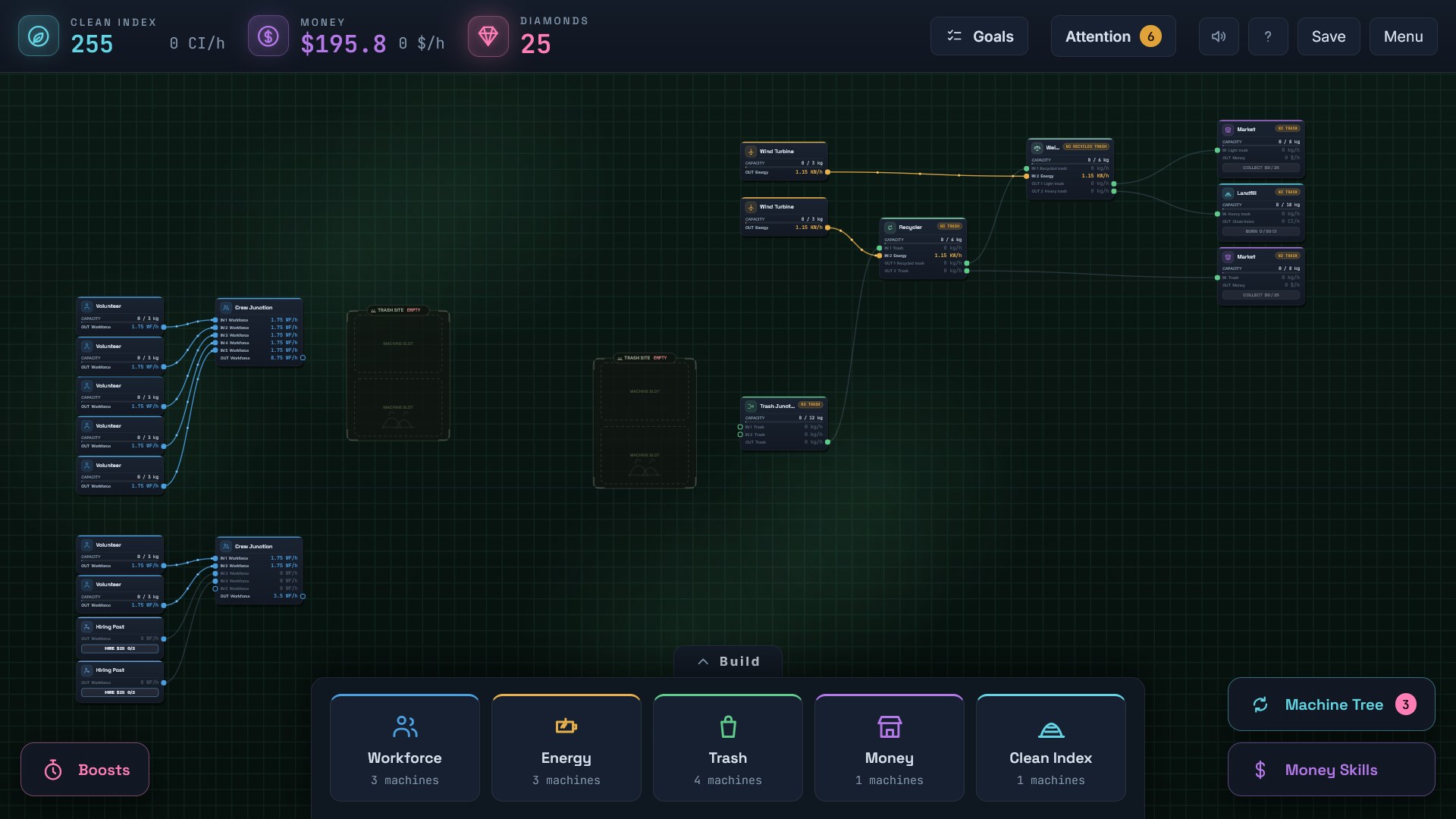Screen dimensions: 1456x819
Task: Click COLLECT on Market receiving Trash
Action: pyautogui.click(x=1261, y=295)
